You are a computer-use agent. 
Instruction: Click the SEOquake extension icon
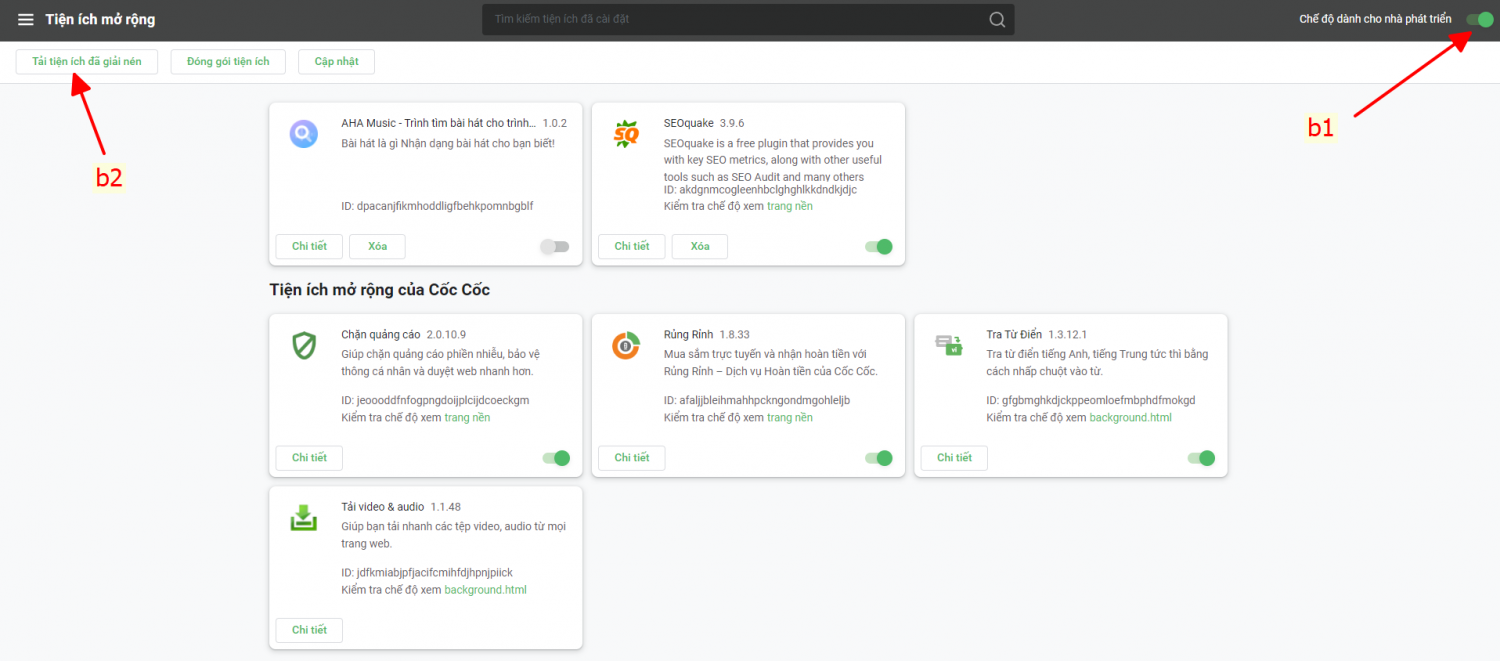pos(626,133)
